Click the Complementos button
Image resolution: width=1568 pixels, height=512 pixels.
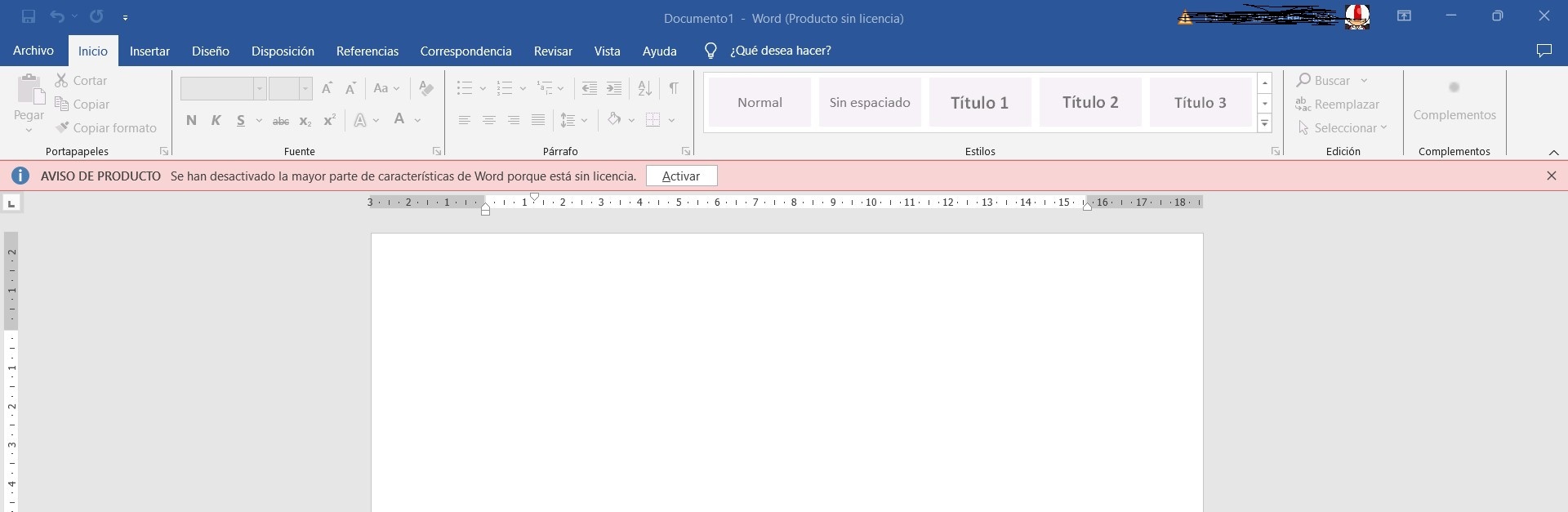tap(1454, 100)
